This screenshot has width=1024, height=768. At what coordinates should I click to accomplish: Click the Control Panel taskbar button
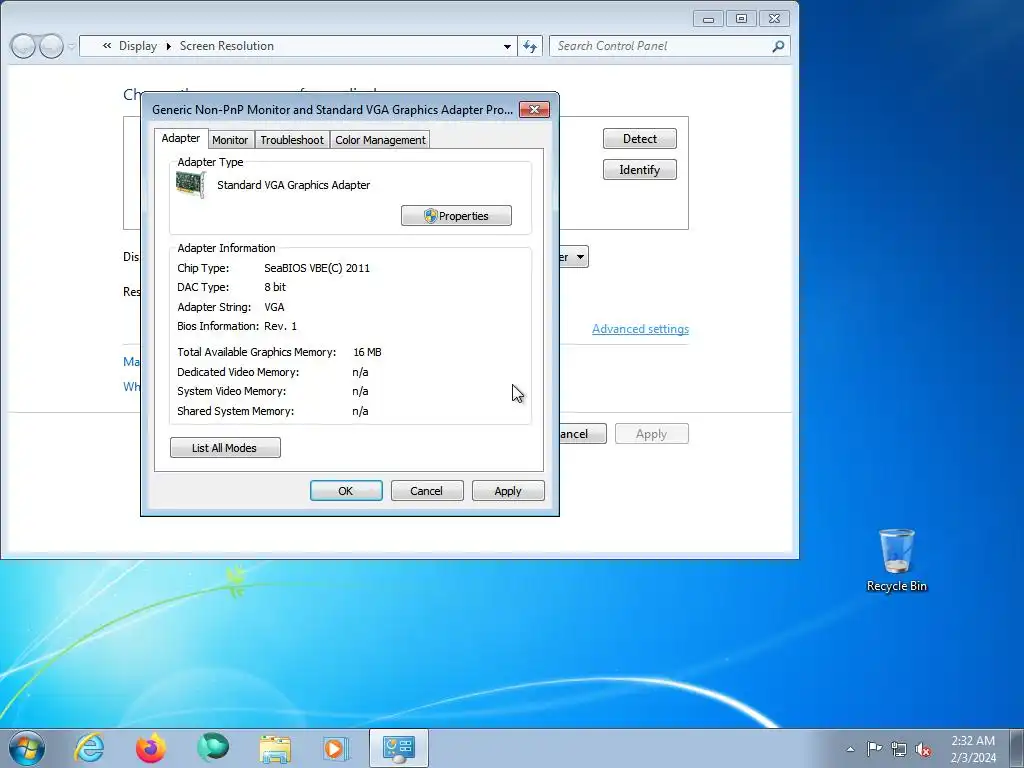coord(398,748)
